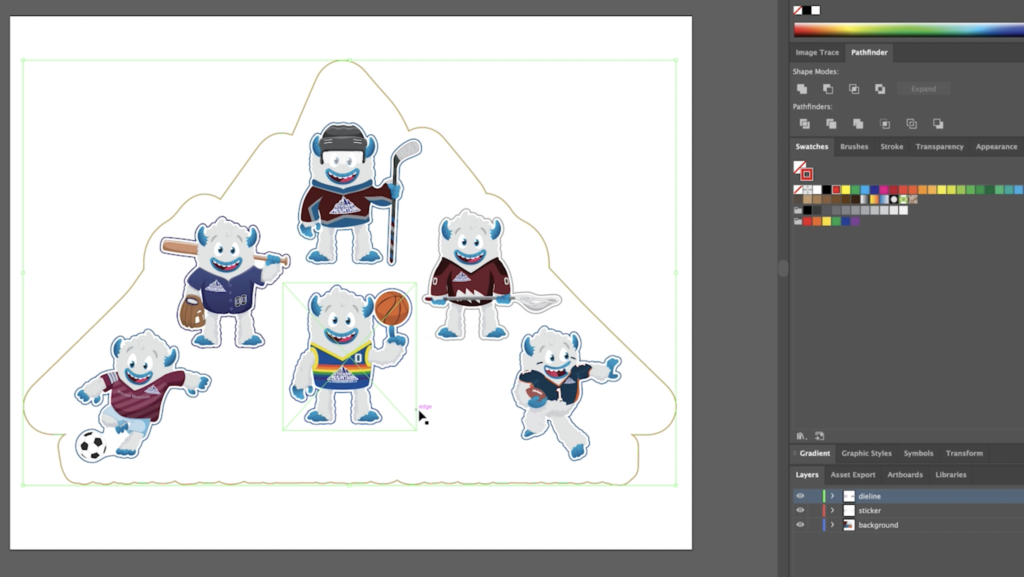The width and height of the screenshot is (1024, 577).
Task: Select the fill box in Swatches panel
Action: [x=799, y=166]
